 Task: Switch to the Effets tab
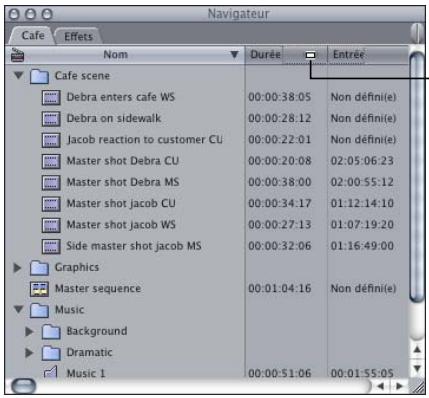point(78,36)
